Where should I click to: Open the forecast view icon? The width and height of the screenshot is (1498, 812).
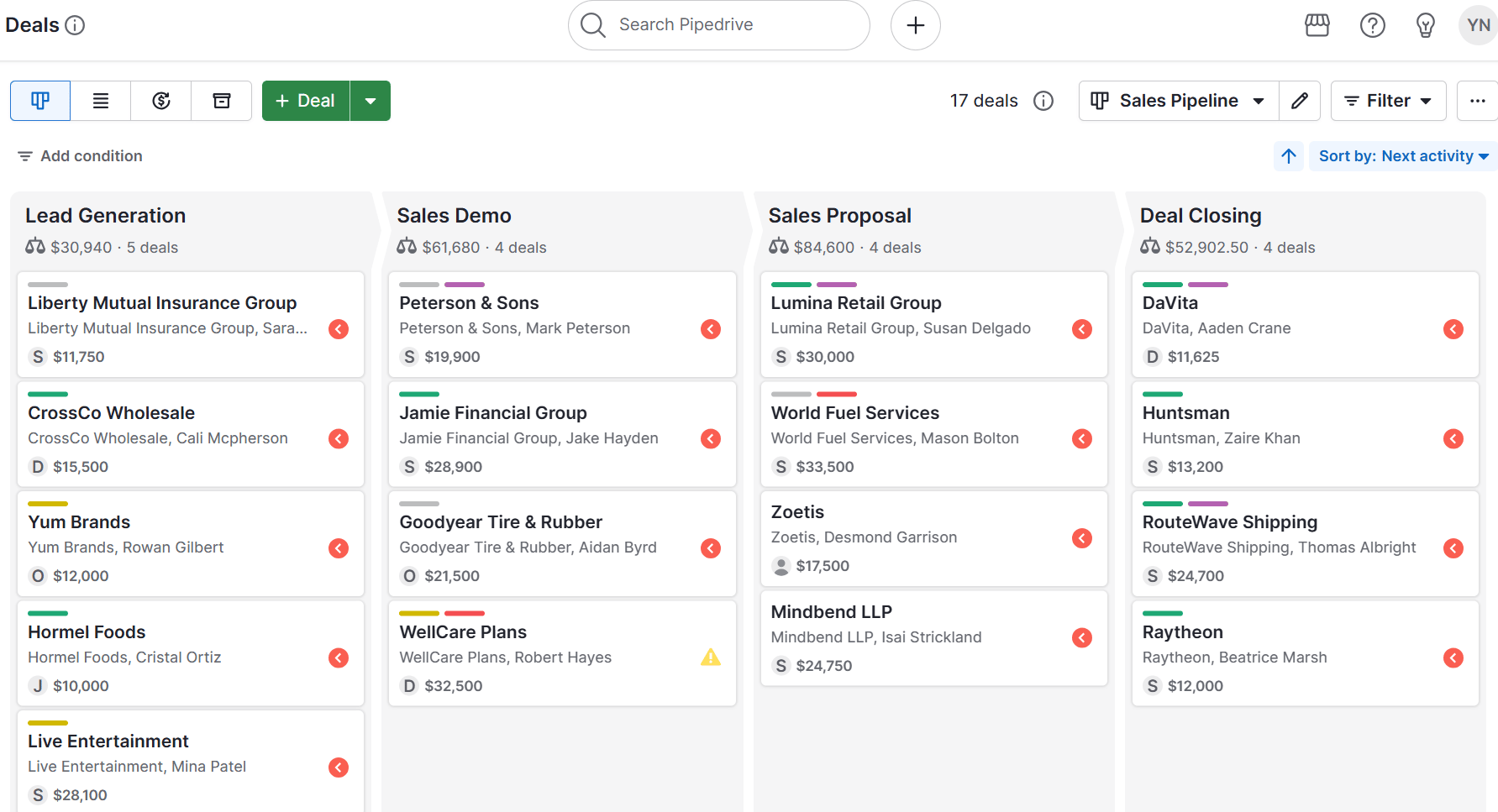pyautogui.click(x=161, y=101)
